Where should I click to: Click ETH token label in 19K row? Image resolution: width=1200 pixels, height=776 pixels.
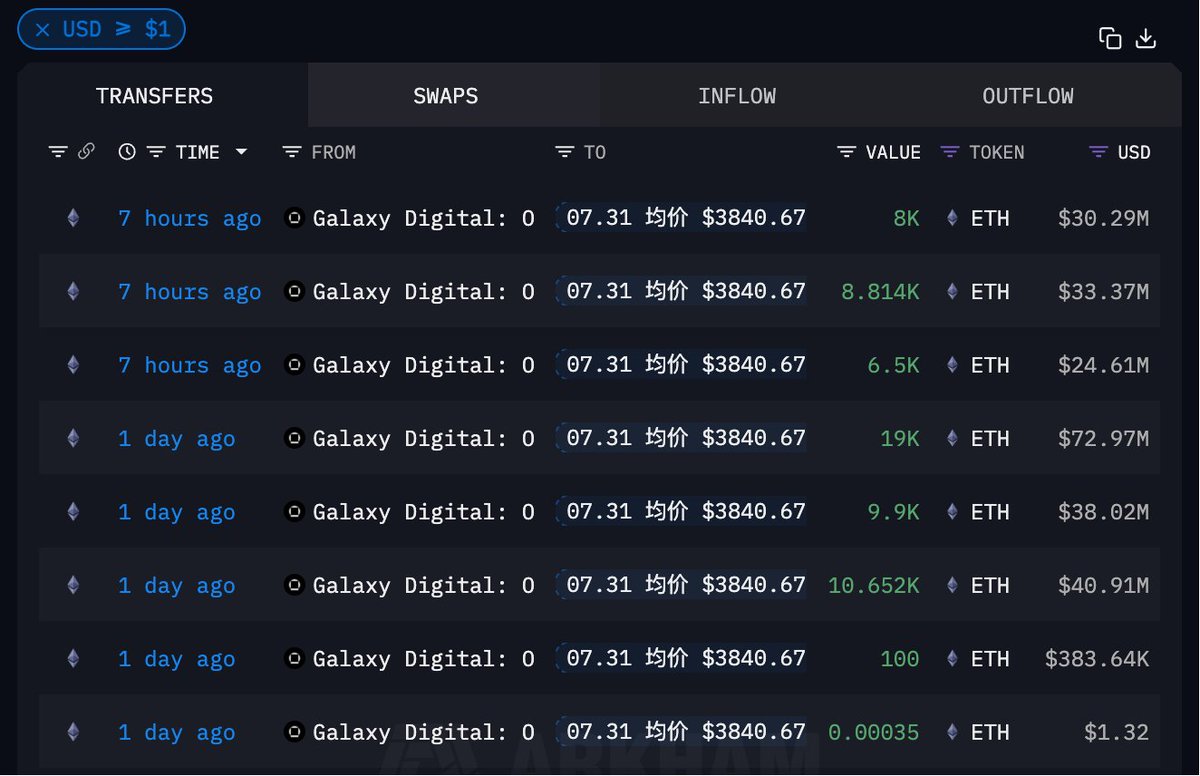pos(990,438)
